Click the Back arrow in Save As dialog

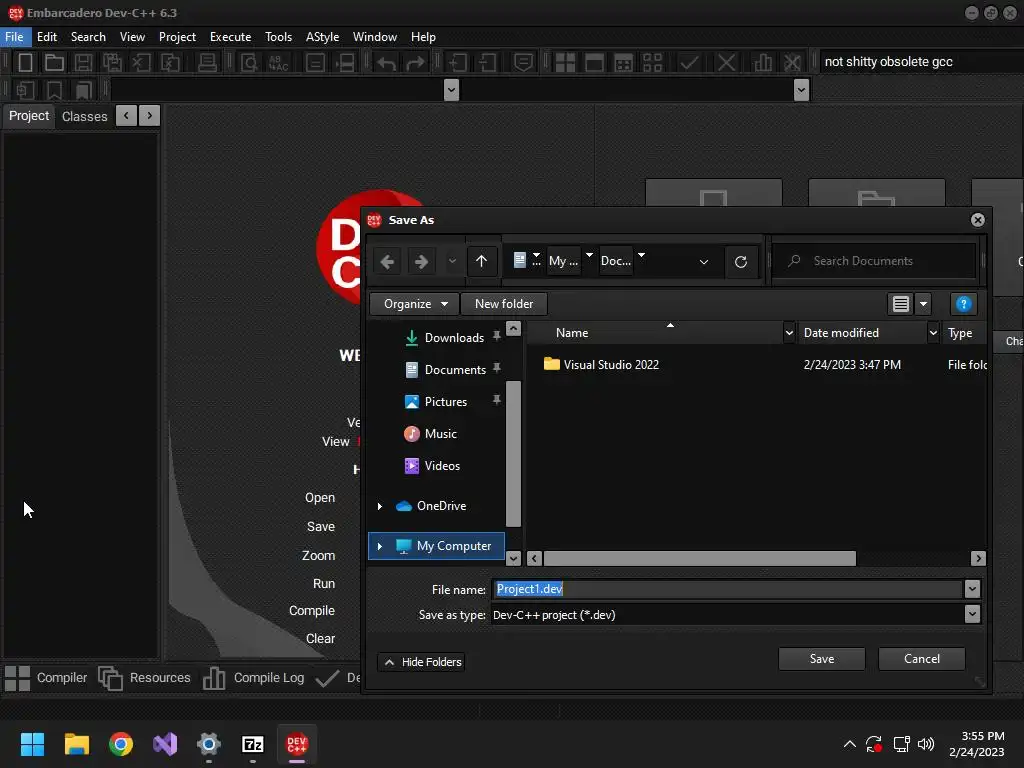(x=387, y=262)
